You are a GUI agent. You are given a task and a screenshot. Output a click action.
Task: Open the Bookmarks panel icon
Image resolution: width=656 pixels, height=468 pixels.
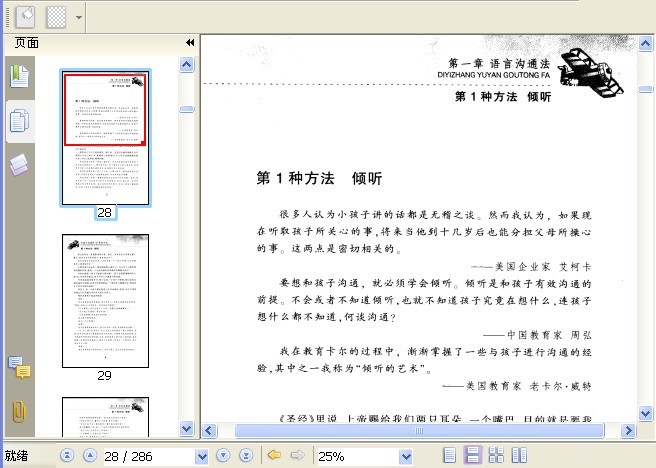(x=19, y=76)
